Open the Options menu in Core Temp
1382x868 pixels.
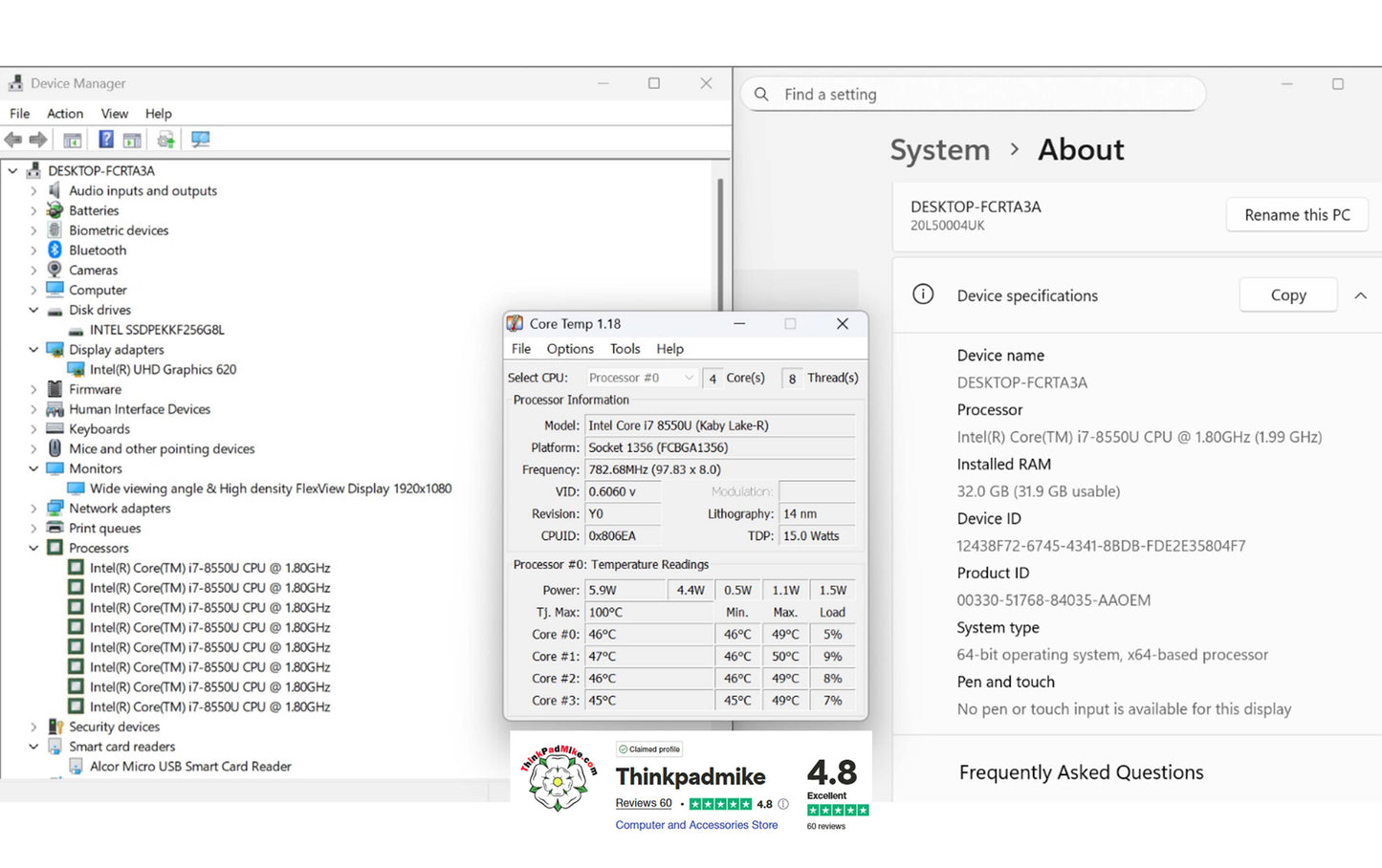click(x=570, y=349)
